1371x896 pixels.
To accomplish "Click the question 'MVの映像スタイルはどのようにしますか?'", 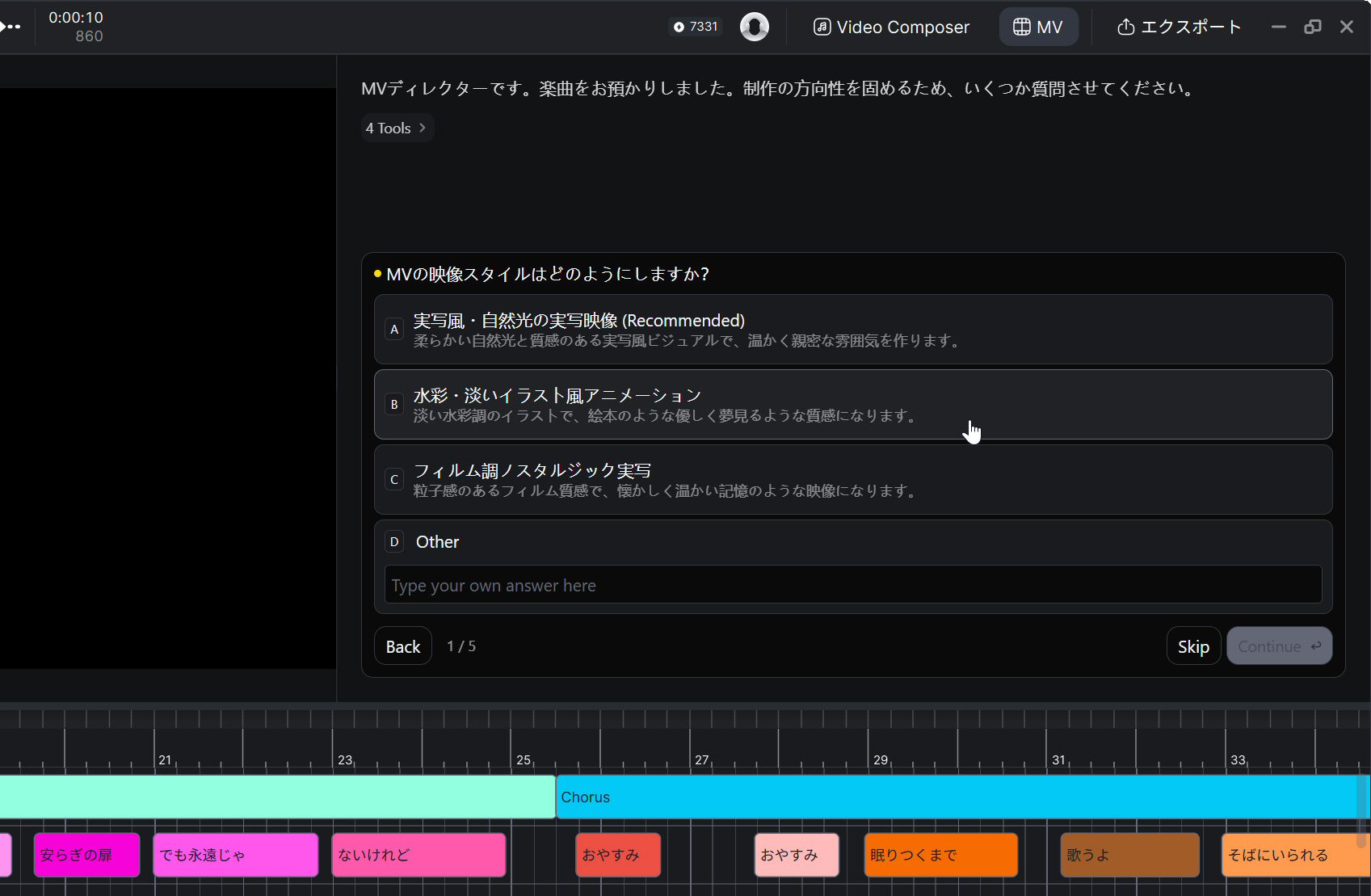I will [x=548, y=274].
